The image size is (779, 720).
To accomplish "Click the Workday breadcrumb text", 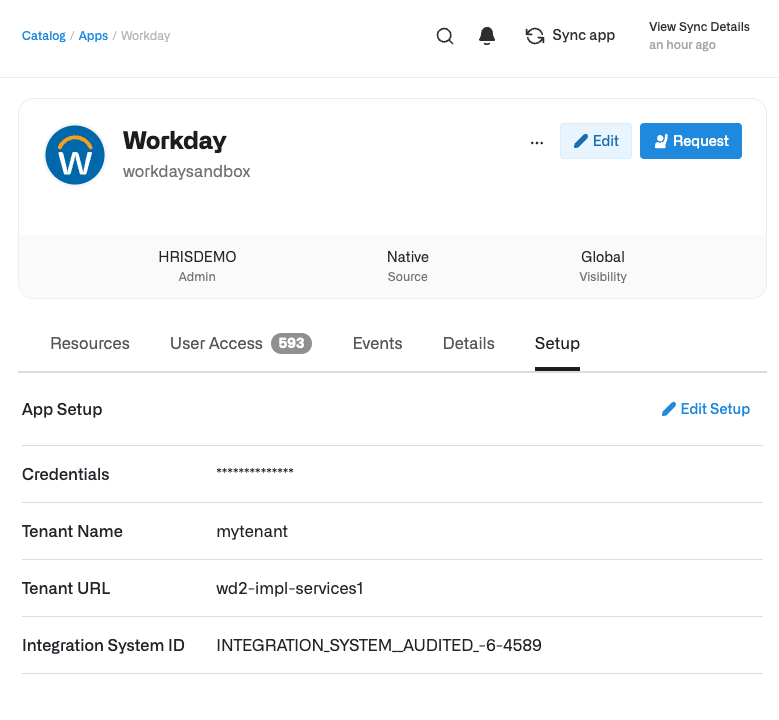I will pyautogui.click(x=146, y=36).
